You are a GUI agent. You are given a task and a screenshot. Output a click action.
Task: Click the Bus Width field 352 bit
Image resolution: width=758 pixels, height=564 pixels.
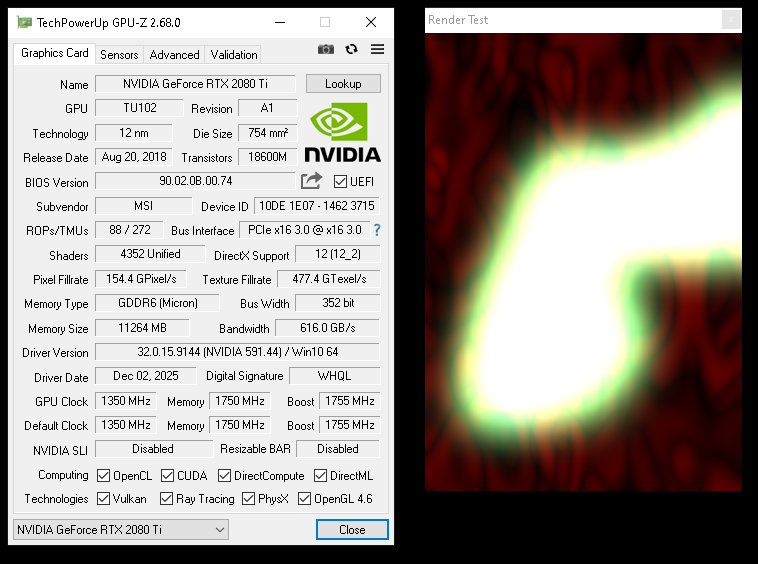[x=337, y=303]
